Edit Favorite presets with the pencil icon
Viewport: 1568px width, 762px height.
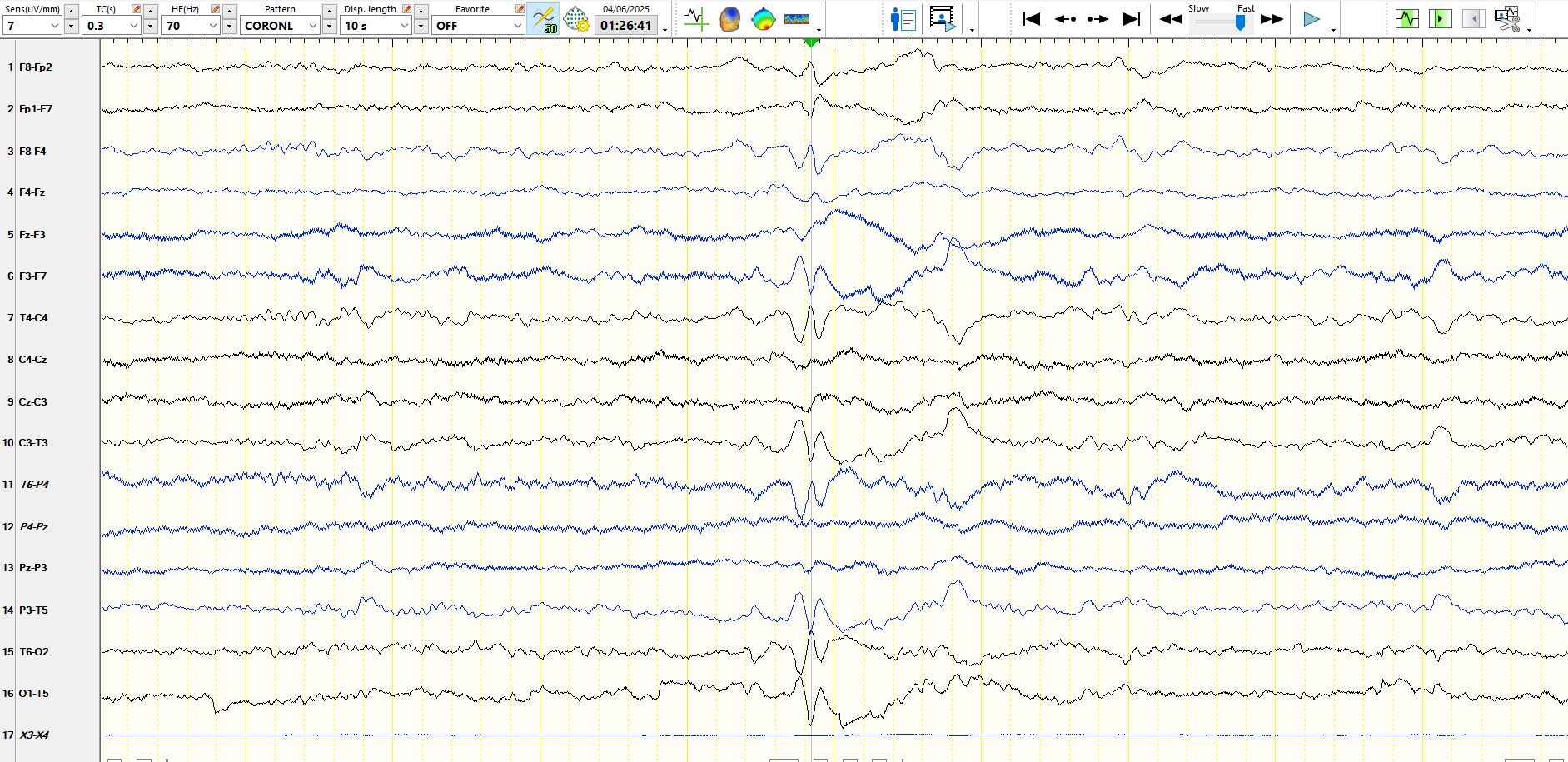click(x=520, y=9)
